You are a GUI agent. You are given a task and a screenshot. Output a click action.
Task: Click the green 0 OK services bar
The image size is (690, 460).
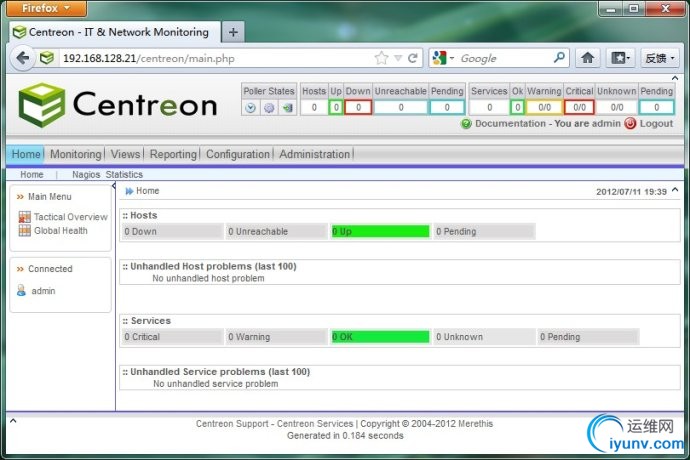pyautogui.click(x=380, y=337)
